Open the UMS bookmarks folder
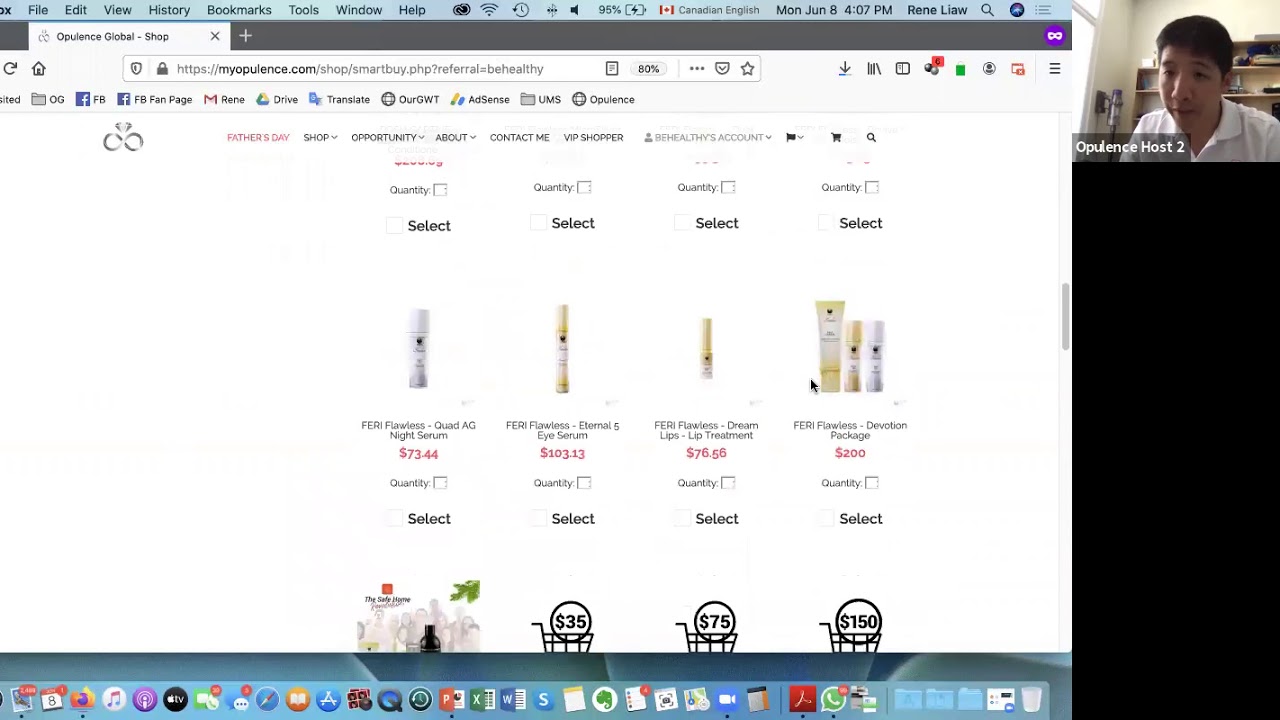 (x=540, y=99)
